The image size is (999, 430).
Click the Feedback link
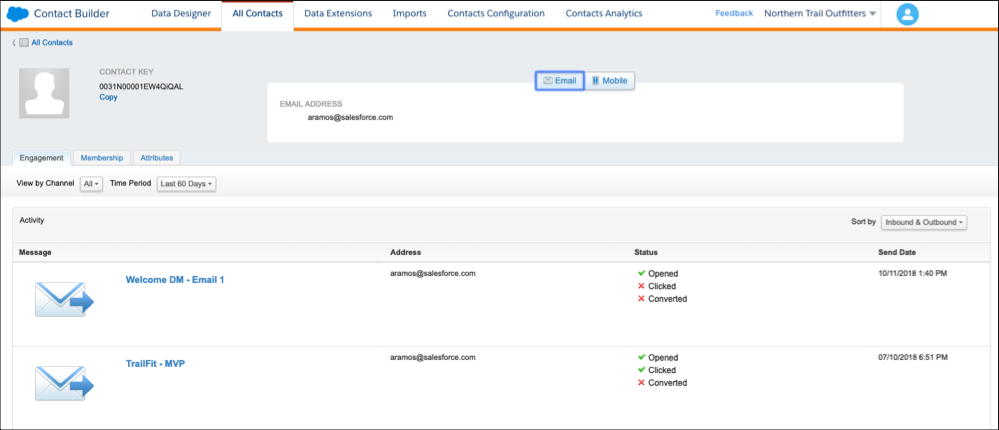(x=734, y=13)
